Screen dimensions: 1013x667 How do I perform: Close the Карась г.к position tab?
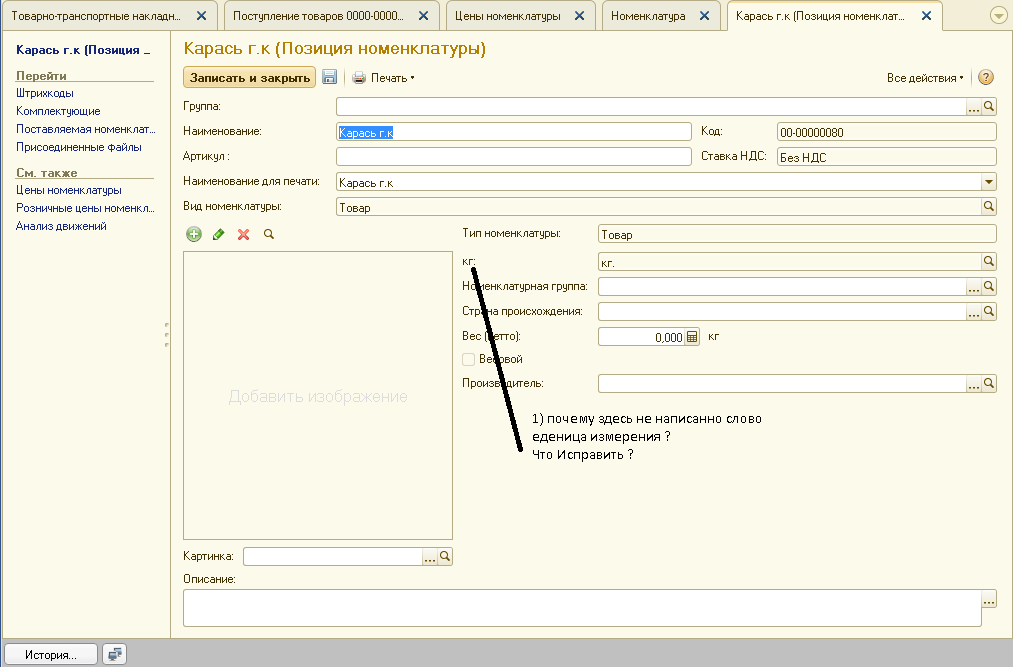tap(926, 16)
